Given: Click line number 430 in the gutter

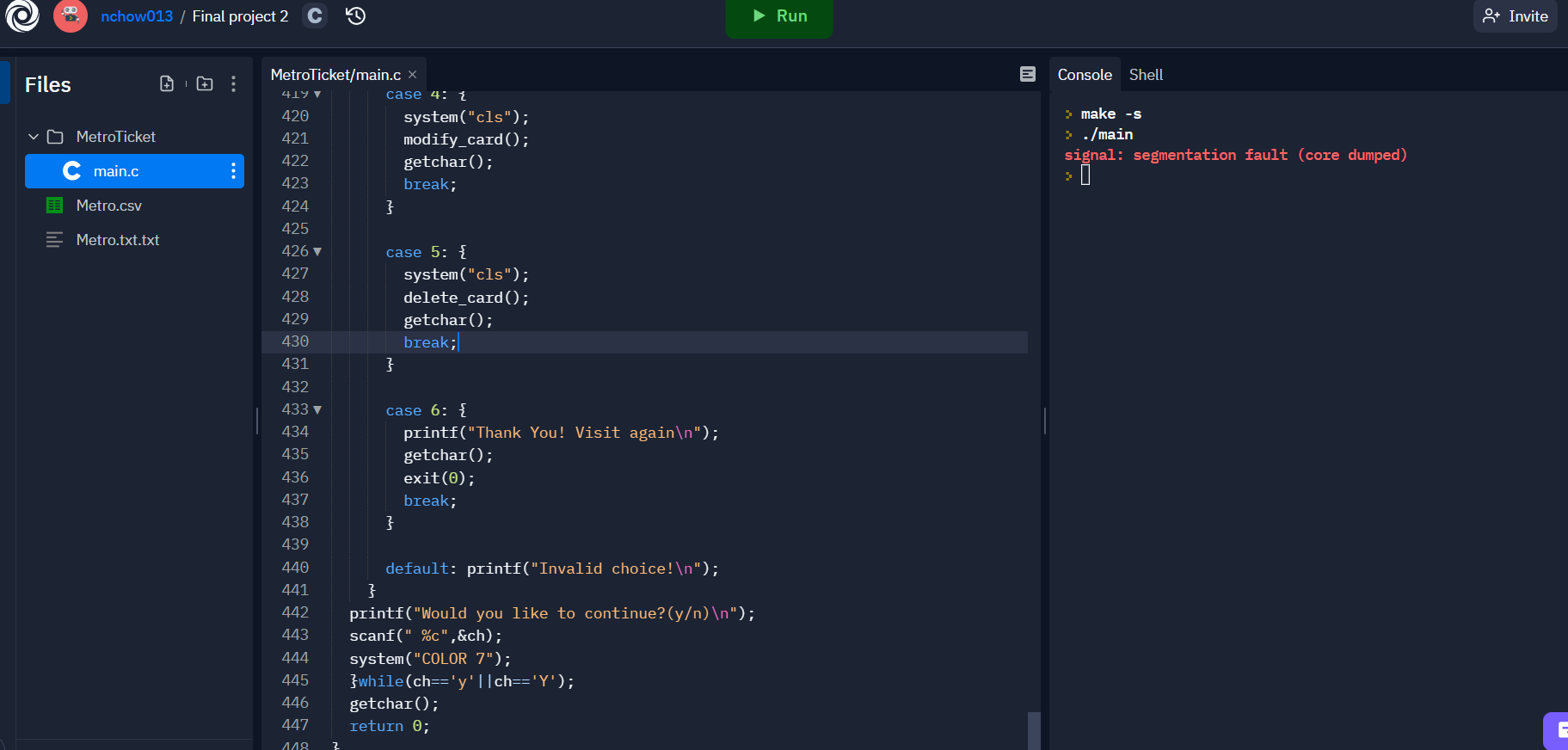Looking at the screenshot, I should click(x=295, y=341).
